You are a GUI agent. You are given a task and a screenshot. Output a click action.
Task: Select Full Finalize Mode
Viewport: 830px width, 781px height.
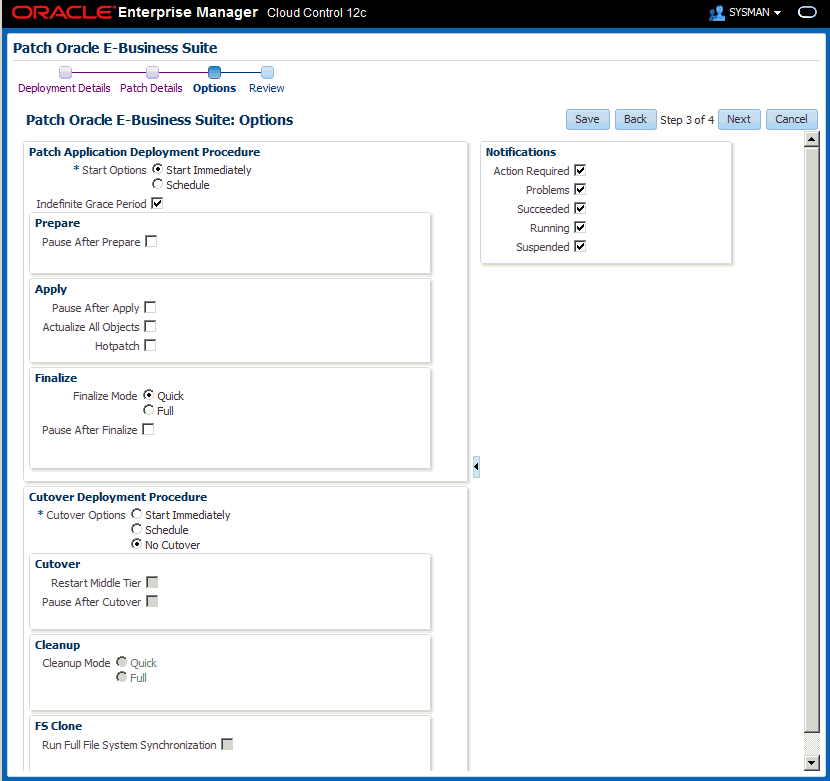coord(149,410)
